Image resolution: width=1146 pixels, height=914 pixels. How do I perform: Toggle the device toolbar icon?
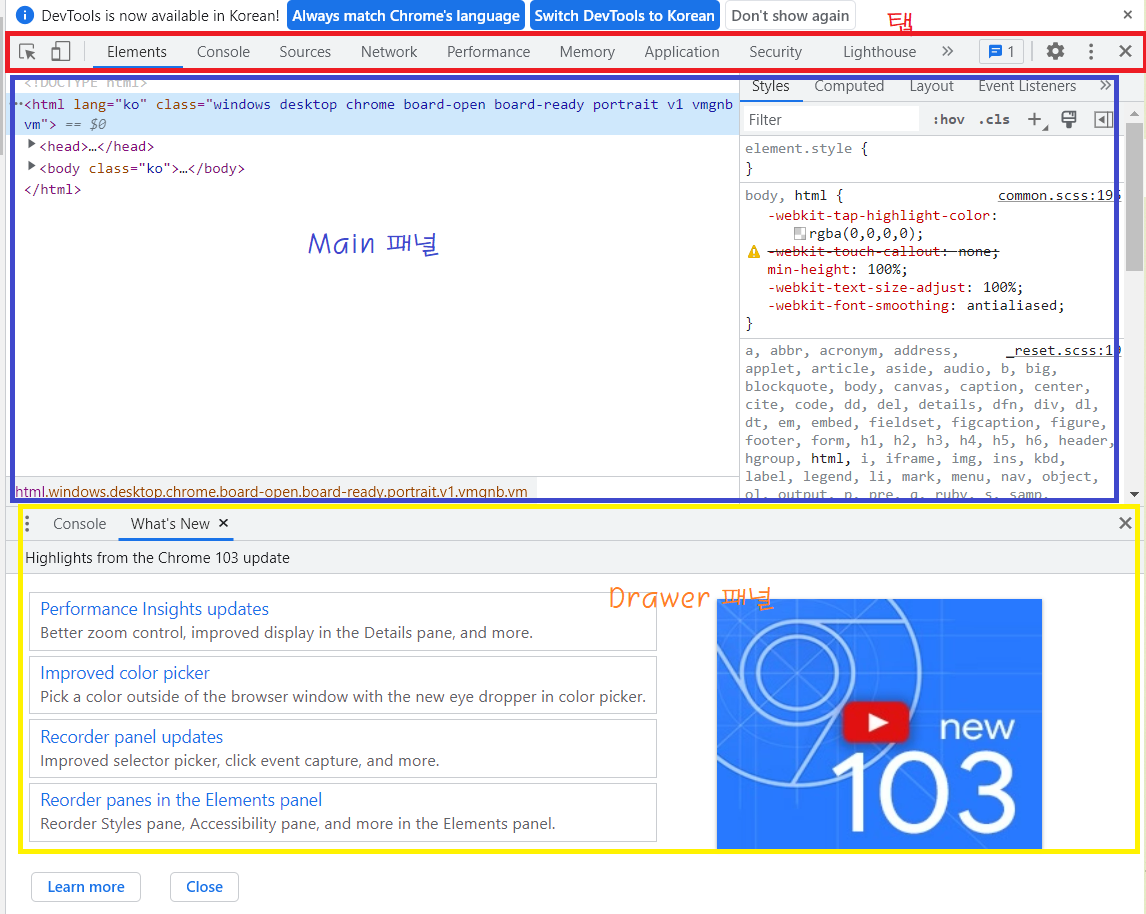coord(61,51)
